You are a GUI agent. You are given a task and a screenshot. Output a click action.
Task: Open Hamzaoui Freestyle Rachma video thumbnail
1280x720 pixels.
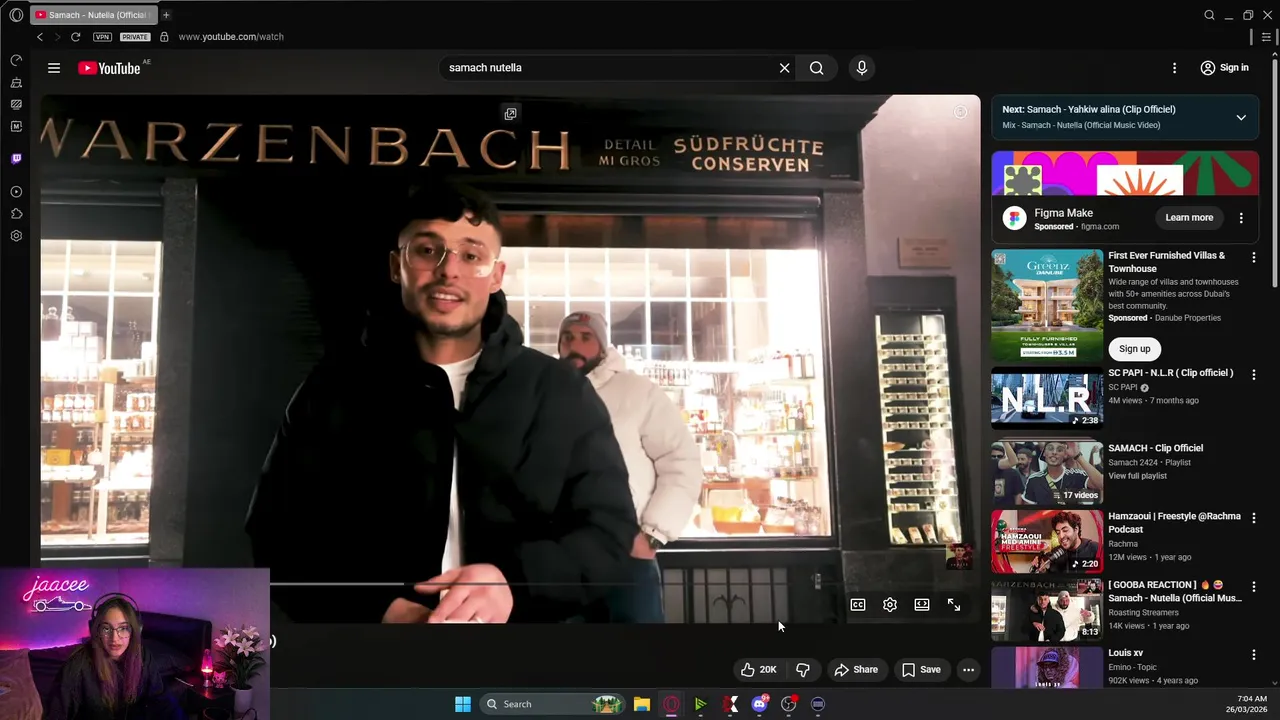pyautogui.click(x=1047, y=542)
